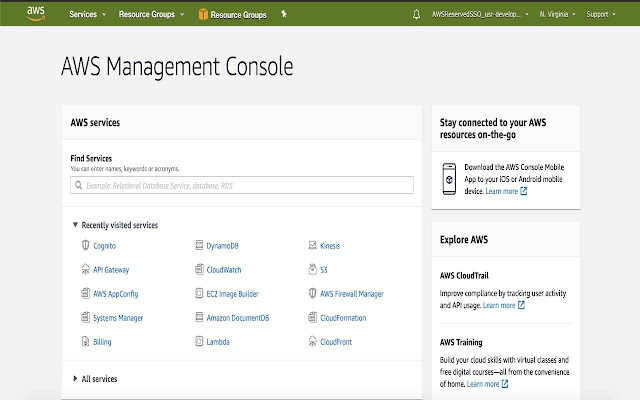Click the AWS Training heading
This screenshot has height=400, width=640.
pyautogui.click(x=461, y=342)
